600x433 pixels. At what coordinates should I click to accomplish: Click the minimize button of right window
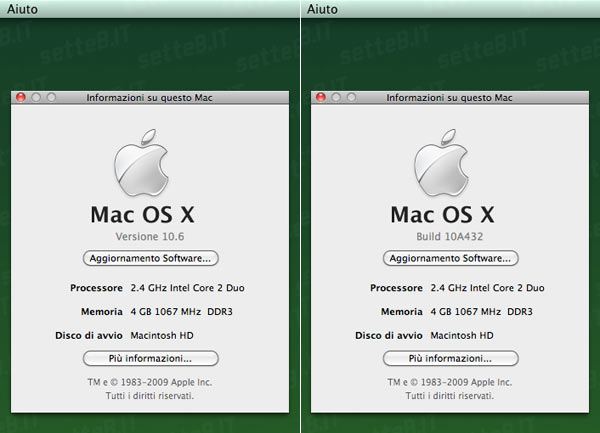point(336,98)
